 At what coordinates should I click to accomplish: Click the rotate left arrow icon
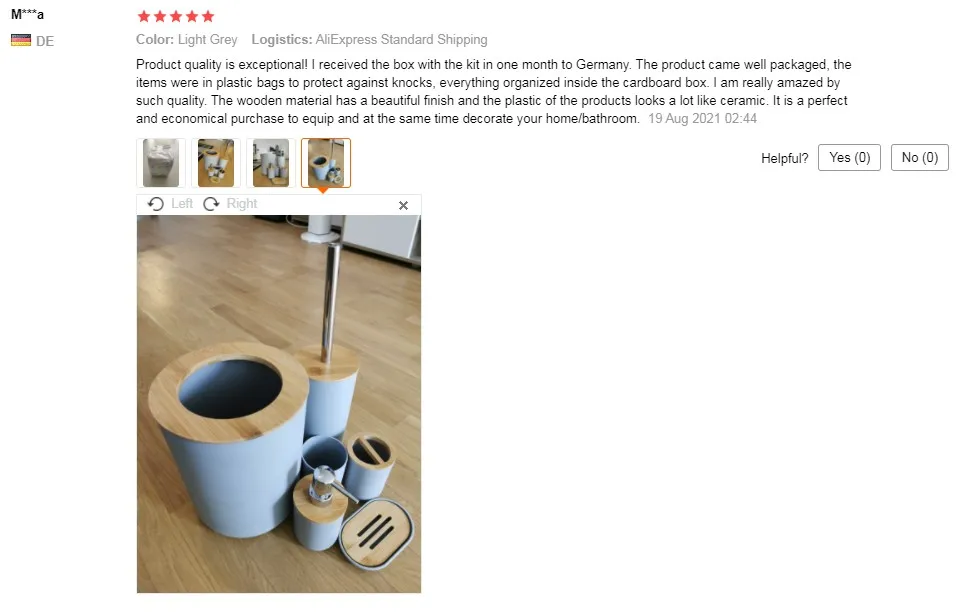tap(156, 204)
